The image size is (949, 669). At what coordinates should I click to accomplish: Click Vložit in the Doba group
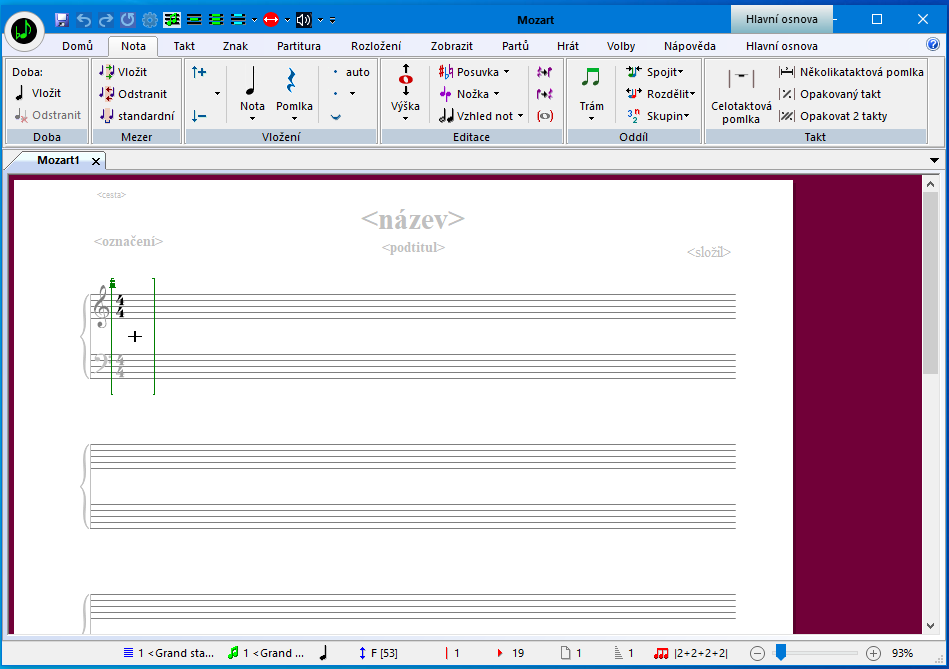(x=37, y=93)
